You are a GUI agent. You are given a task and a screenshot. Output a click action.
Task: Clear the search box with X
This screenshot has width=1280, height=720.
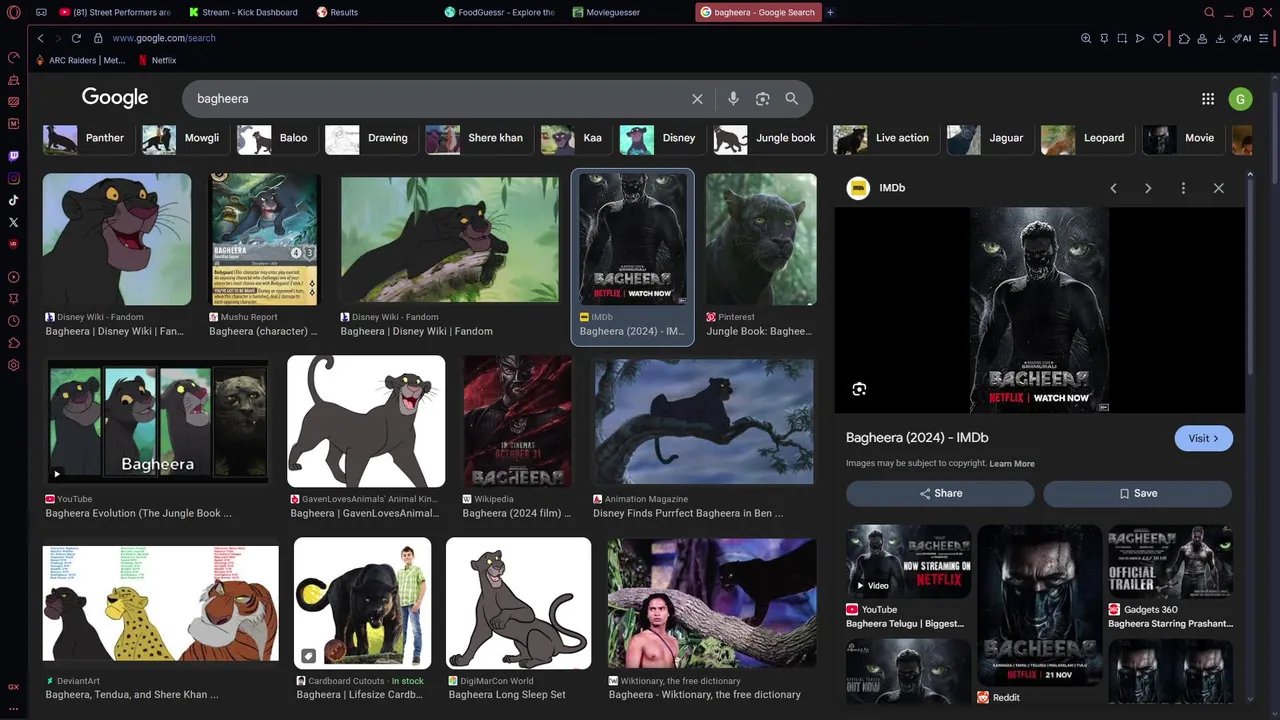click(697, 99)
